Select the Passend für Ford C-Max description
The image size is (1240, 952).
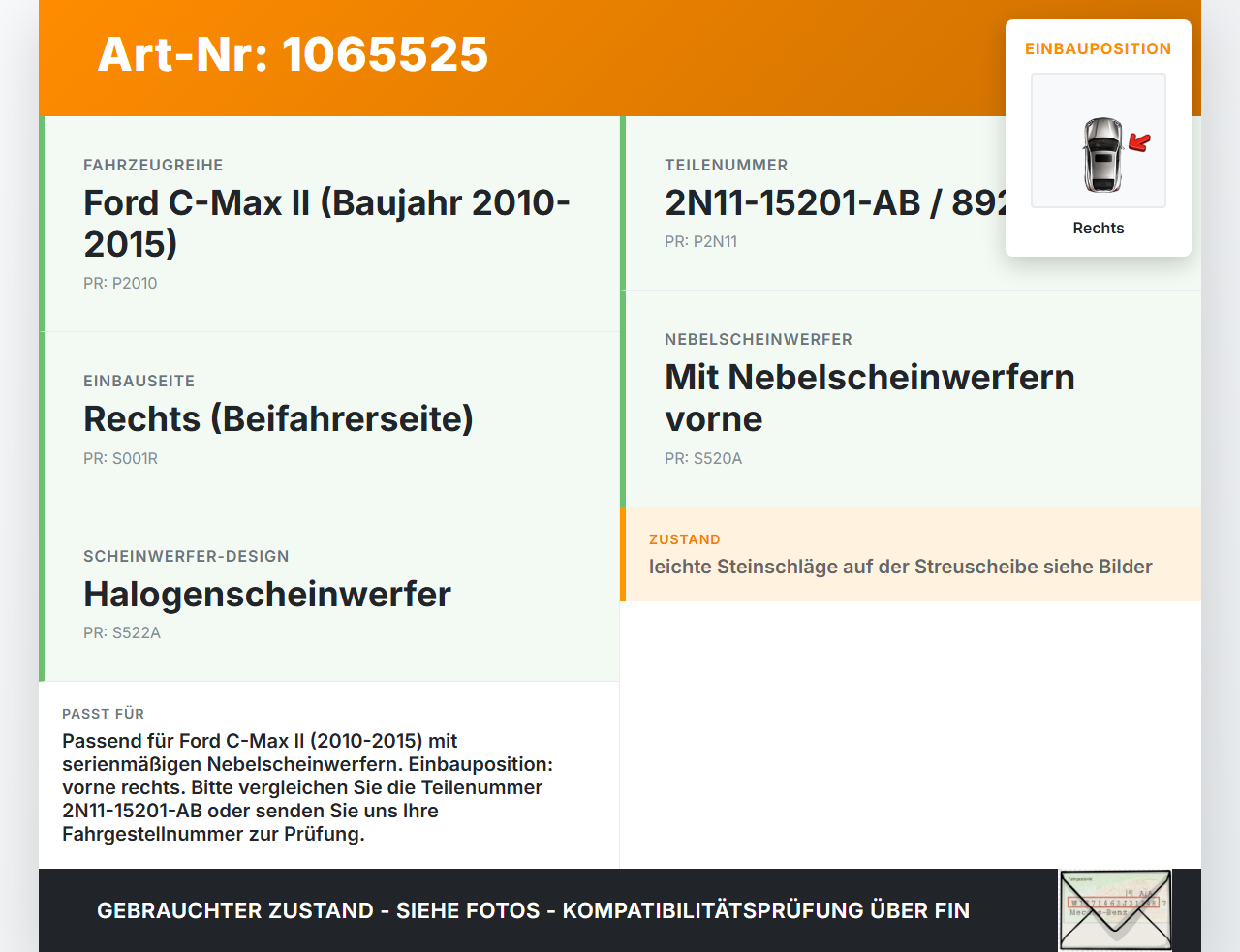(x=308, y=787)
